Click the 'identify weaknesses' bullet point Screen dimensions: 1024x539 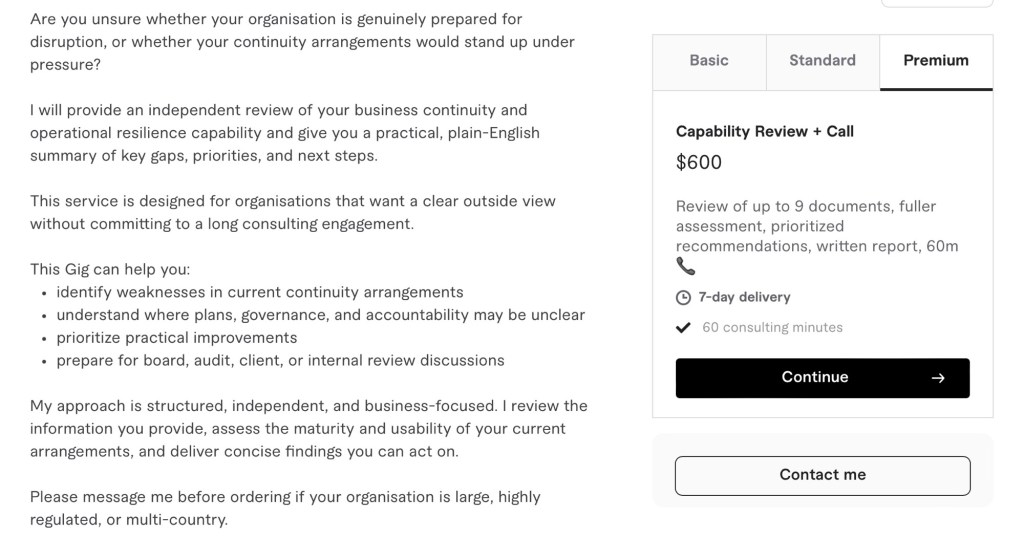(x=259, y=292)
